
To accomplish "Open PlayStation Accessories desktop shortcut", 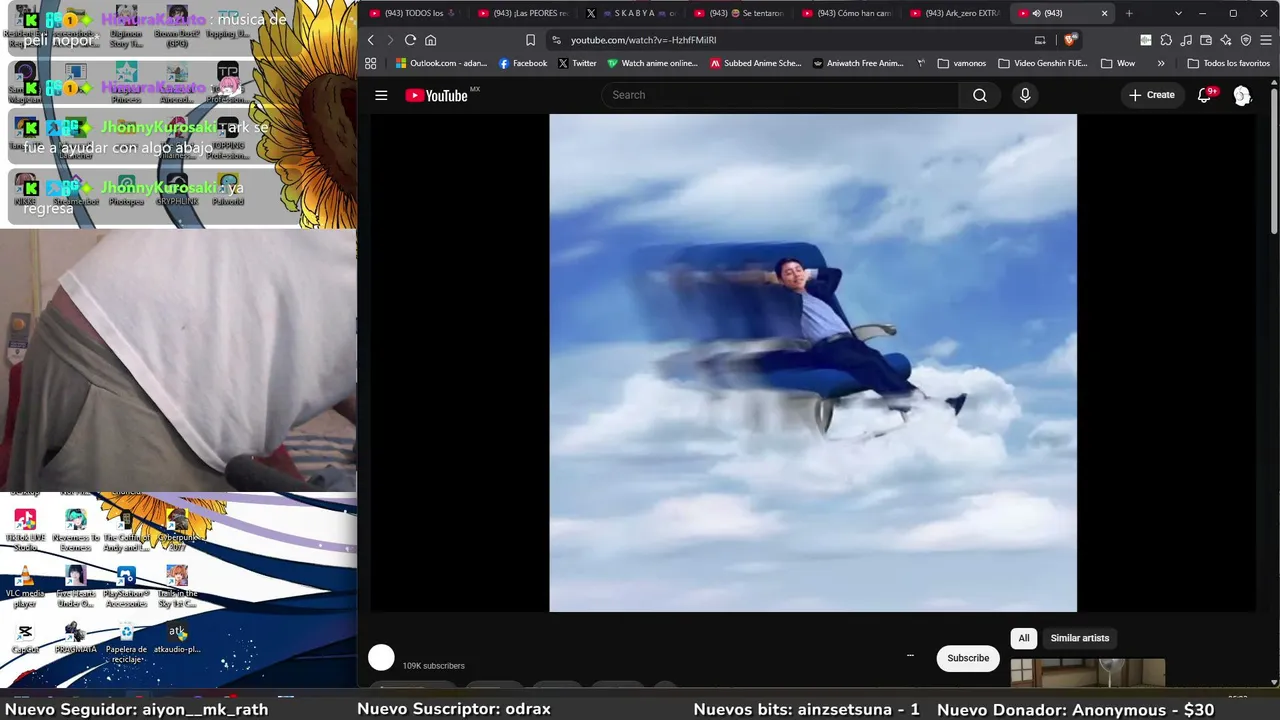I will [126, 587].
